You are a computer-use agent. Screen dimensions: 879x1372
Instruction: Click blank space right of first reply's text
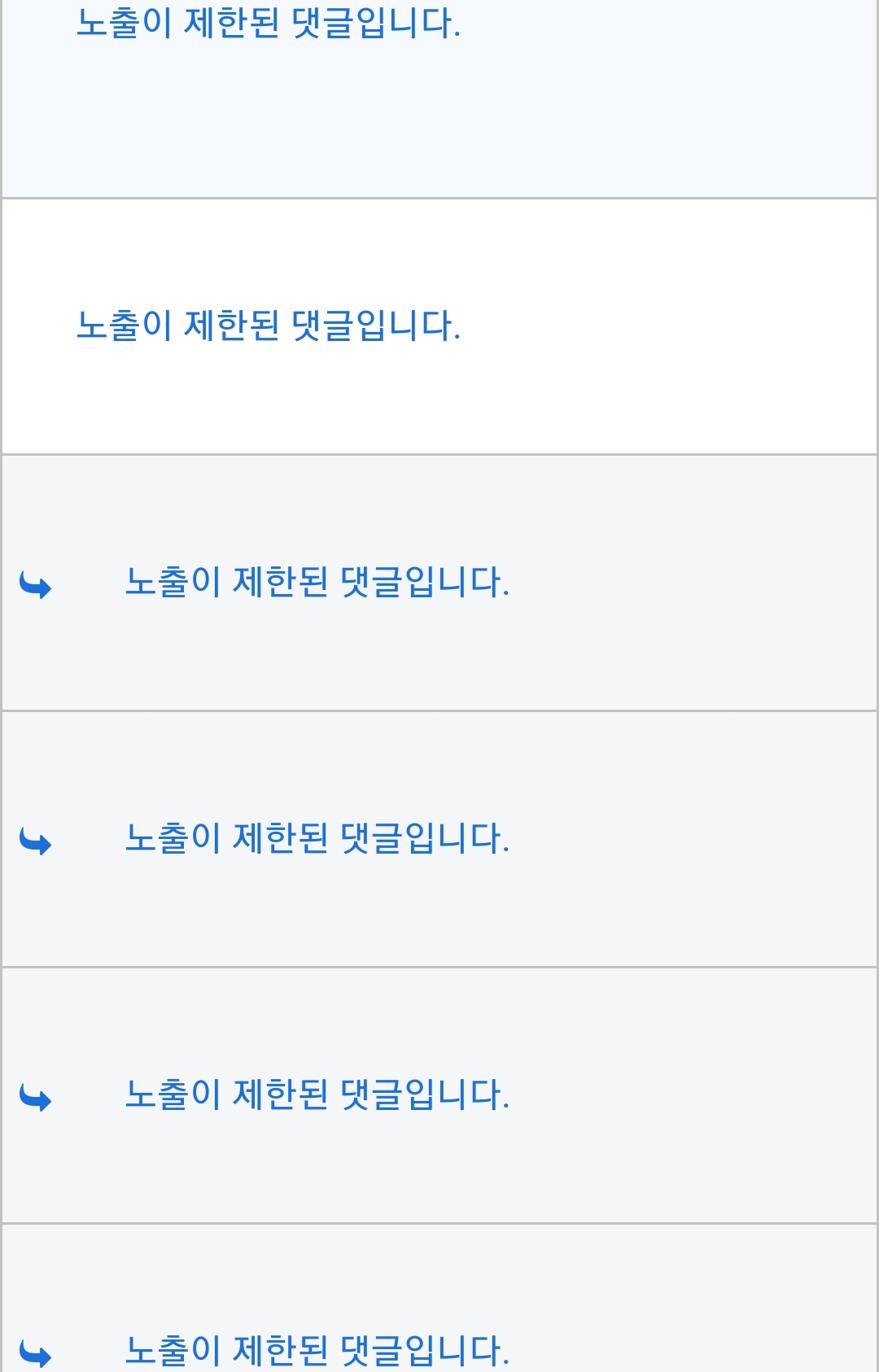[692, 583]
